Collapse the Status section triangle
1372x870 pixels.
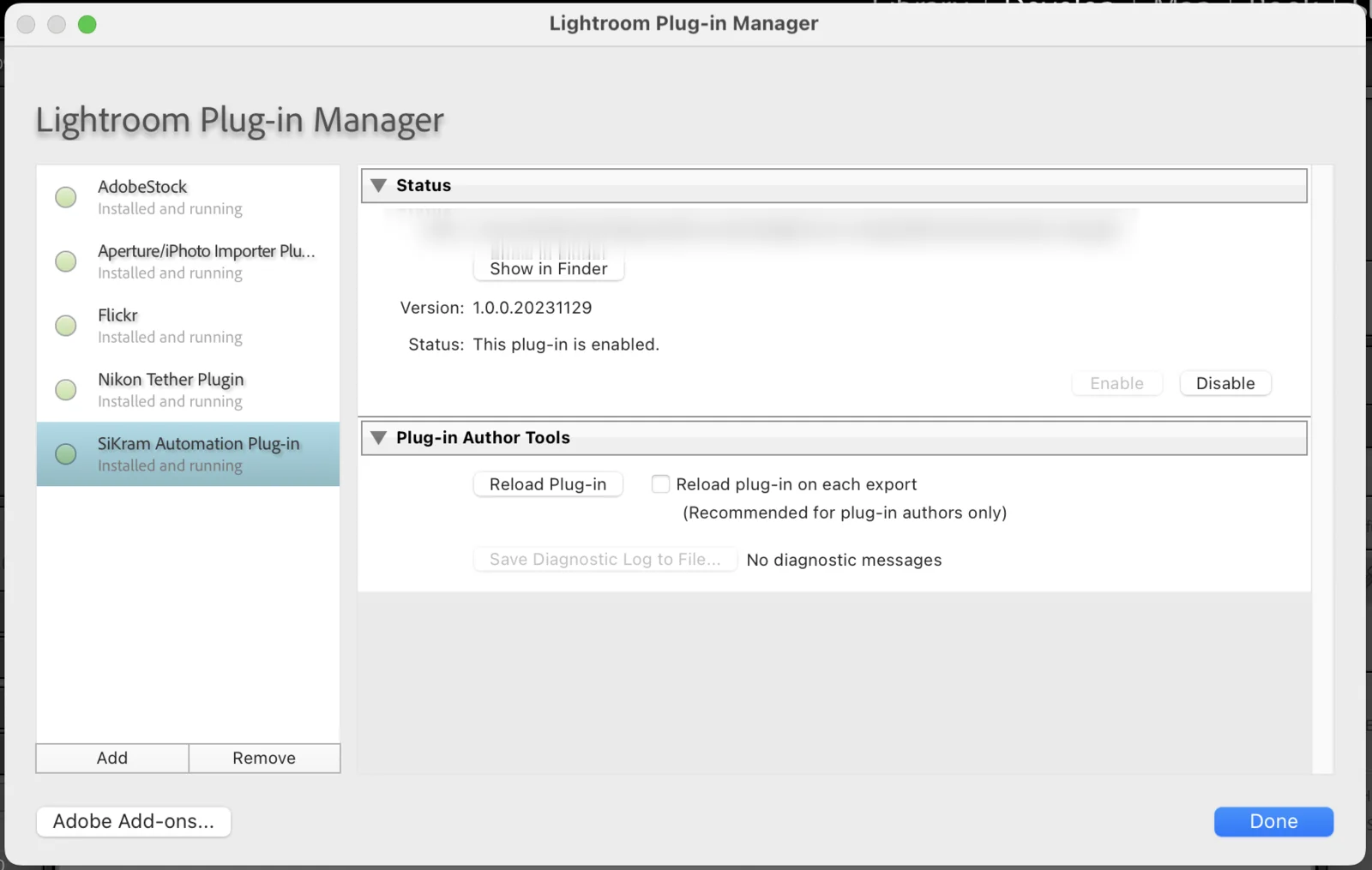coord(378,185)
